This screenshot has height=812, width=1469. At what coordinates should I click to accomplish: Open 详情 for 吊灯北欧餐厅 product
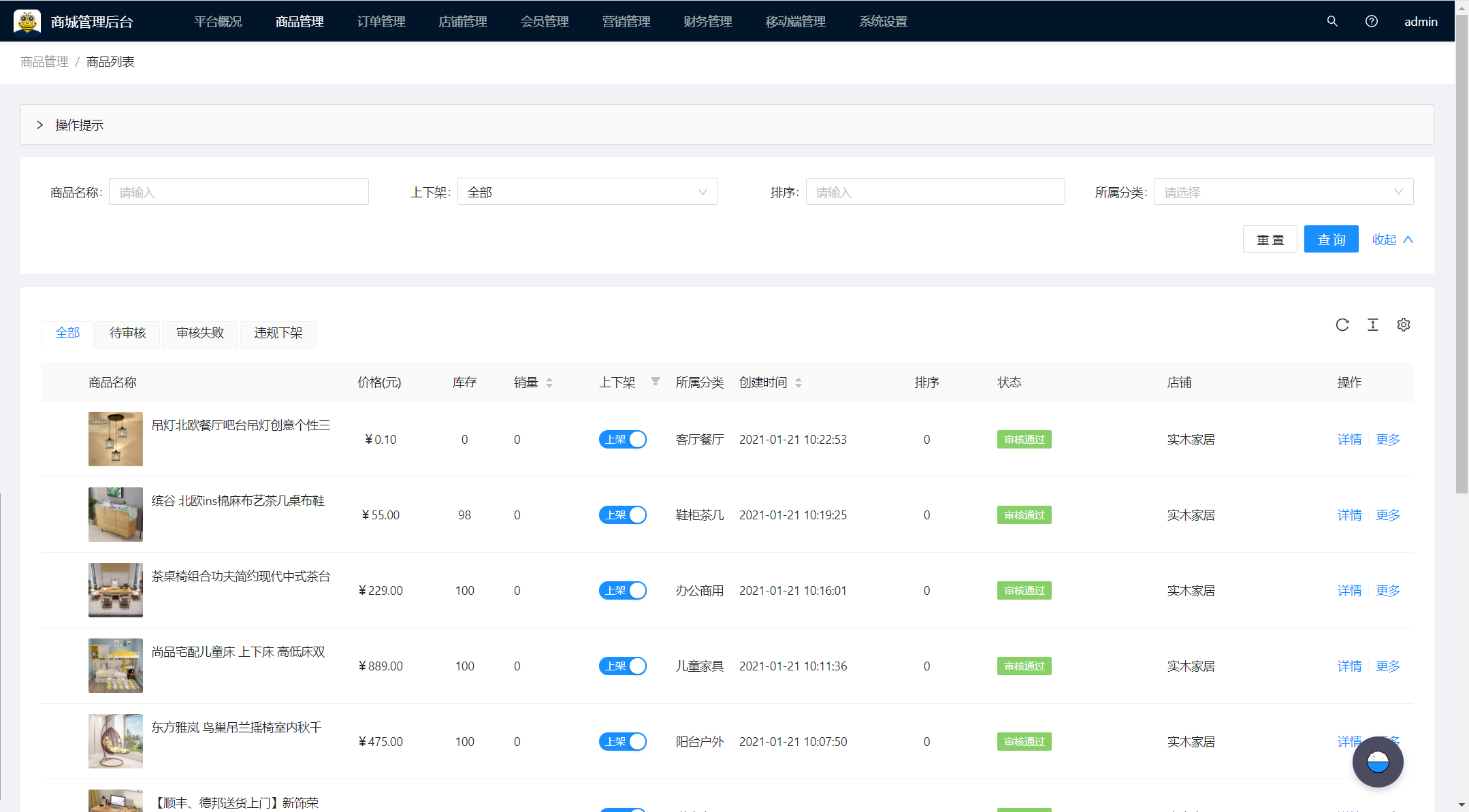tap(1349, 440)
